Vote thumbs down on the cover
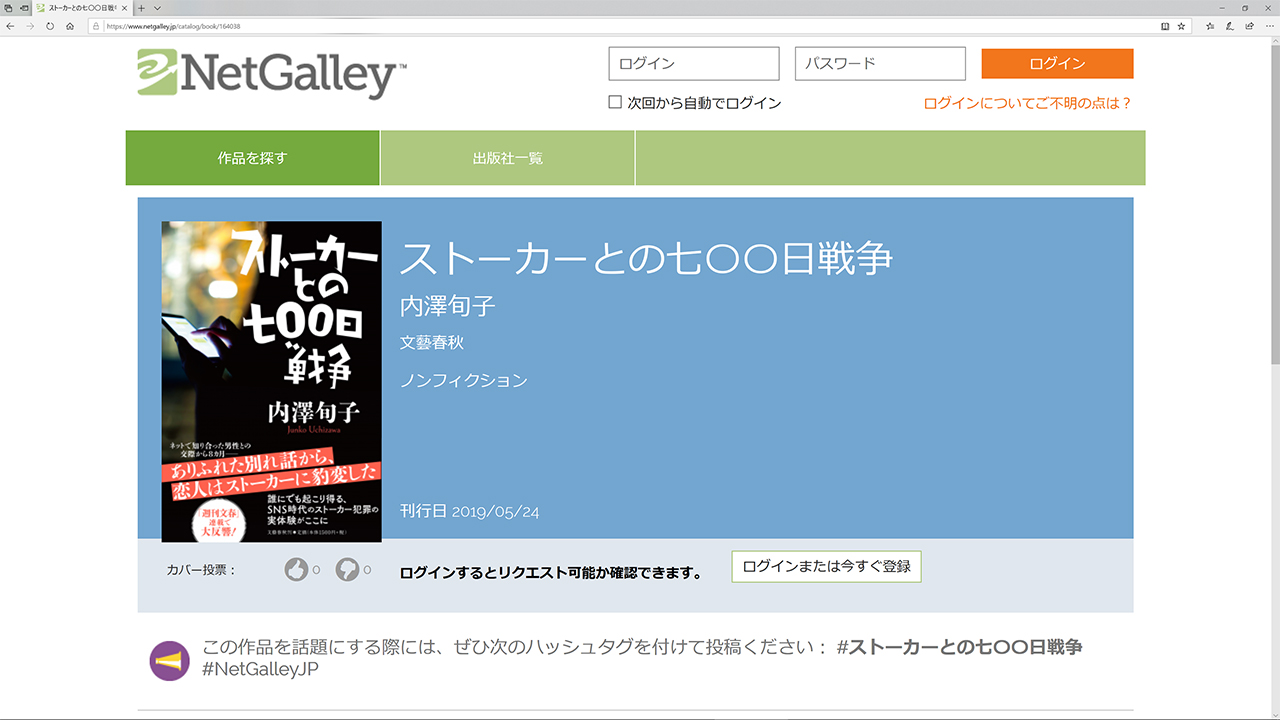This screenshot has width=1280, height=720. [347, 570]
